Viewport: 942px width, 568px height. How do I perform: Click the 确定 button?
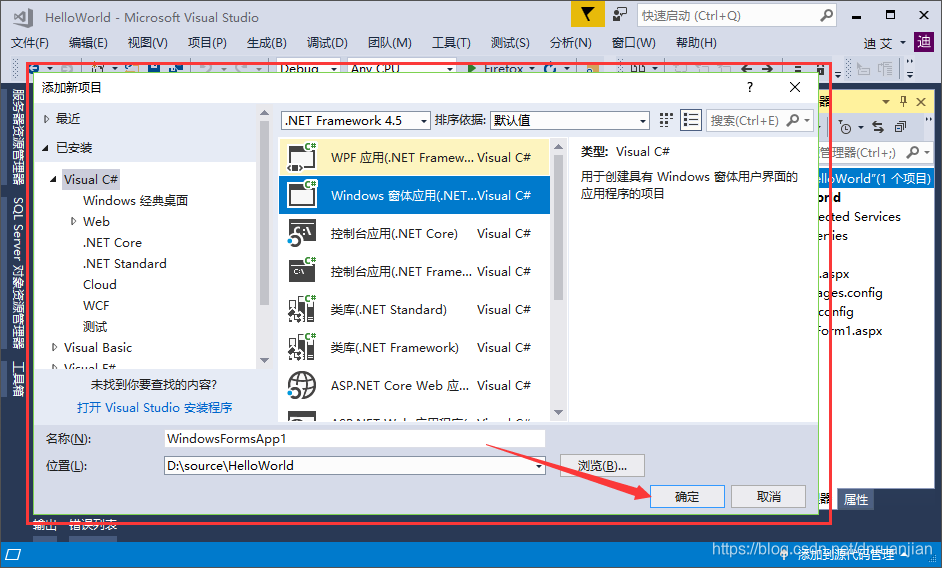687,496
